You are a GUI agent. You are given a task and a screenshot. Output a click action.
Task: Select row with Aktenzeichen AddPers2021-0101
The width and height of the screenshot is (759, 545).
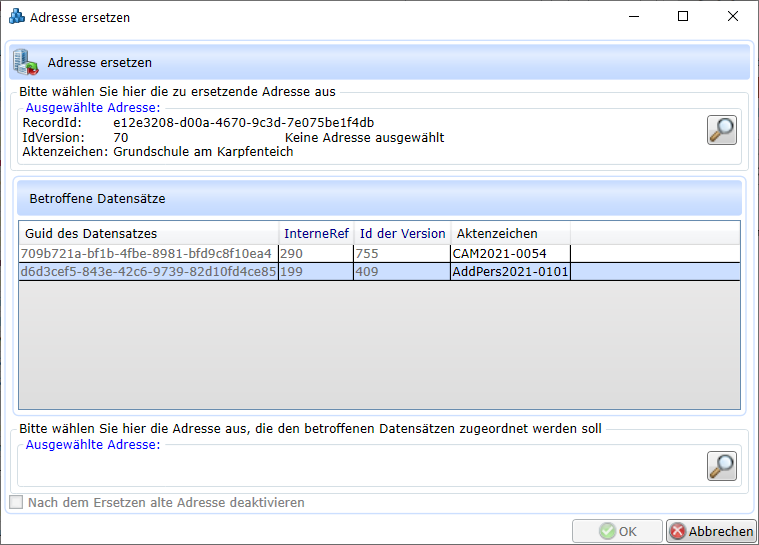click(510, 272)
